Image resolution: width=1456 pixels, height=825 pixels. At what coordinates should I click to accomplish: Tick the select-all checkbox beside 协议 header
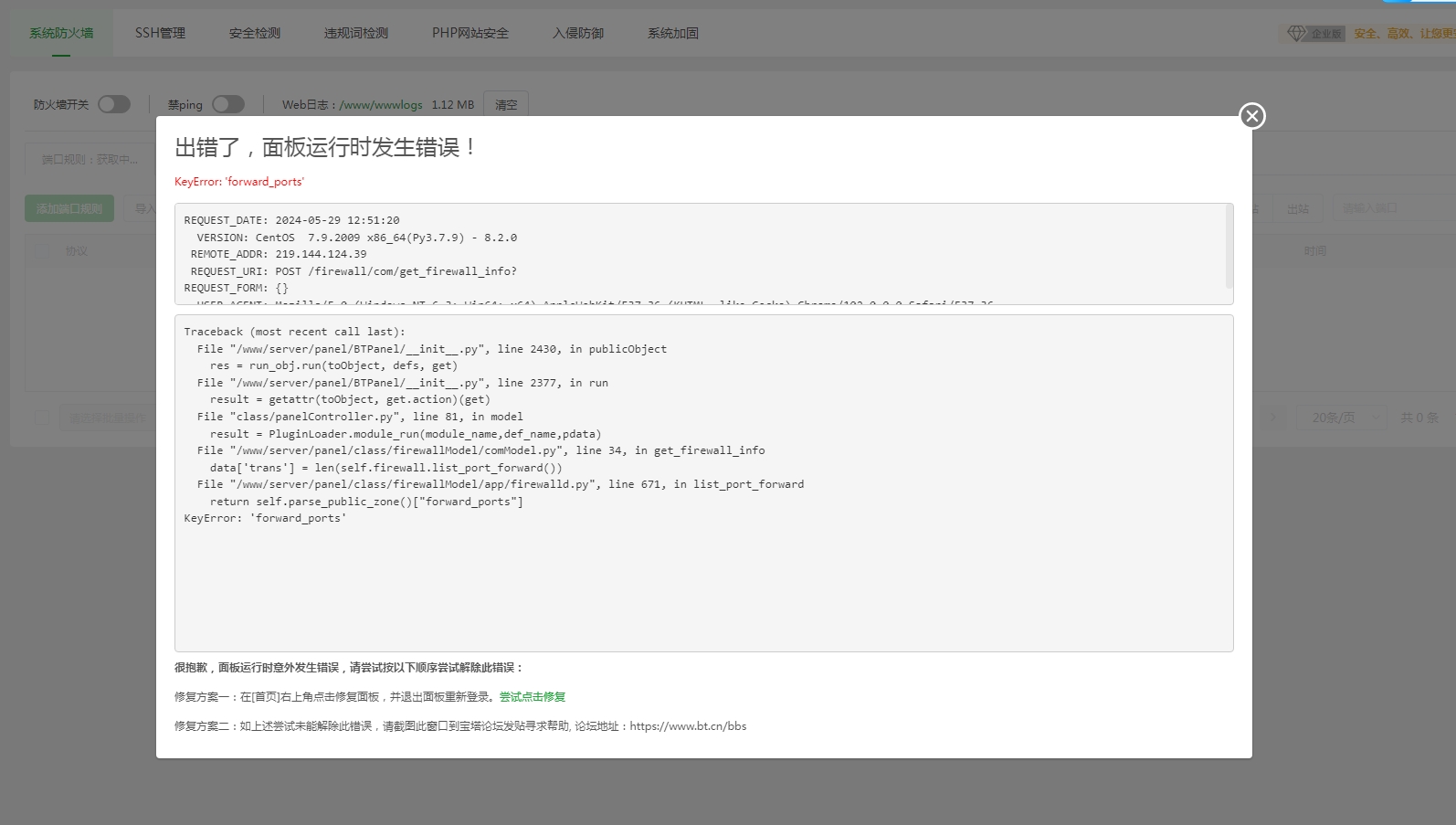42,250
